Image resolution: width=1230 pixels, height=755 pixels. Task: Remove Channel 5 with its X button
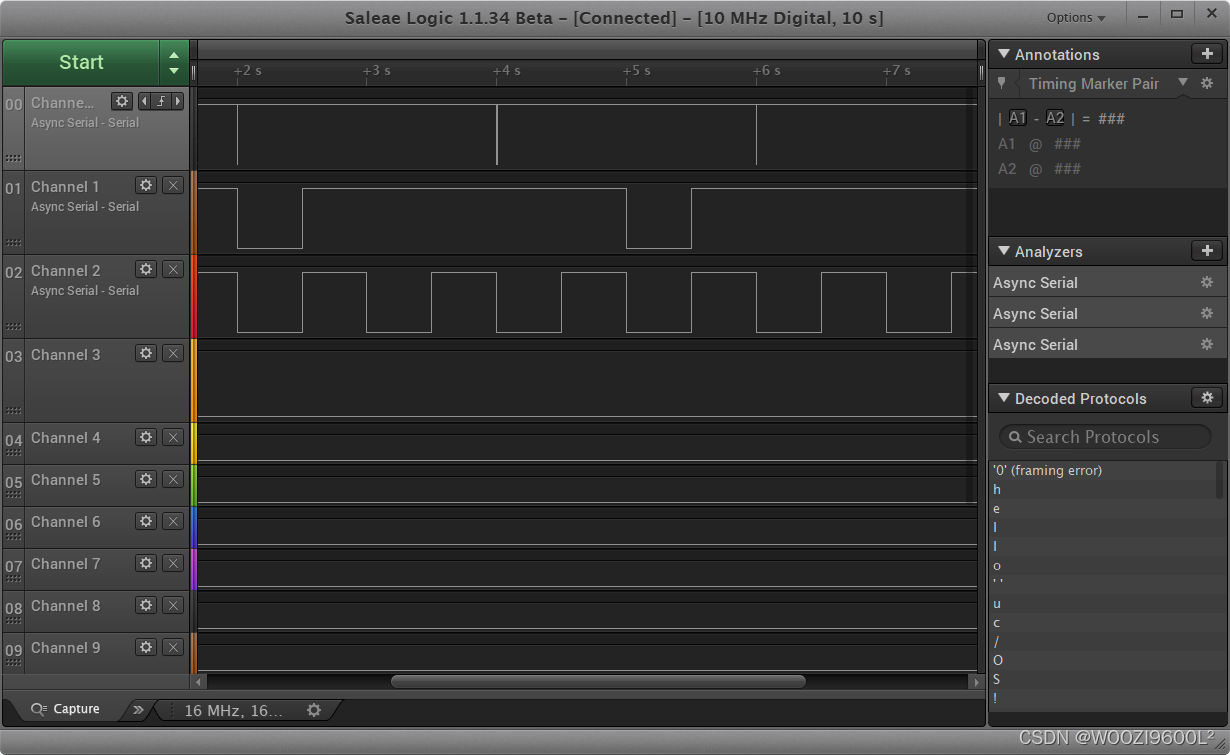tap(173, 479)
